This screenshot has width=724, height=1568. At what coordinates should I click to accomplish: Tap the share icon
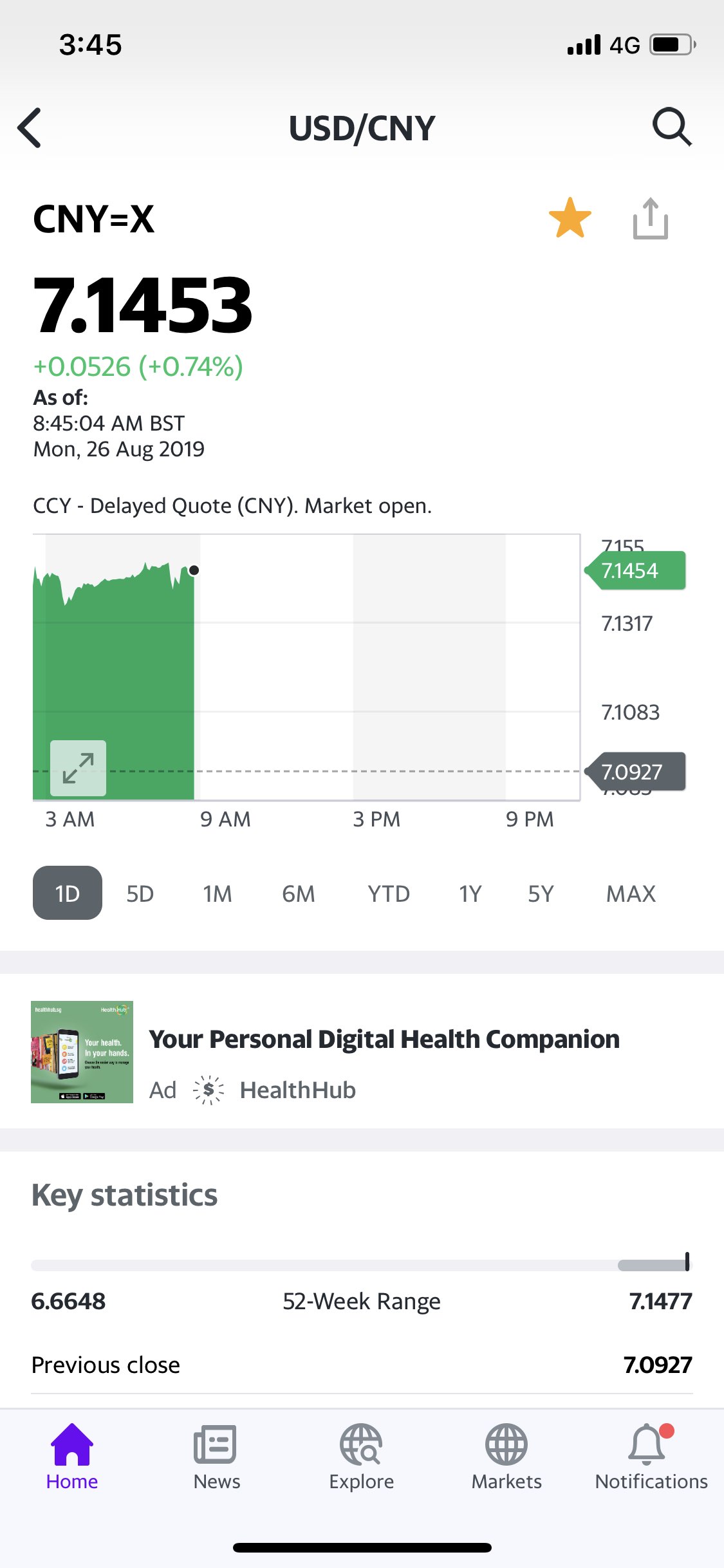point(650,219)
